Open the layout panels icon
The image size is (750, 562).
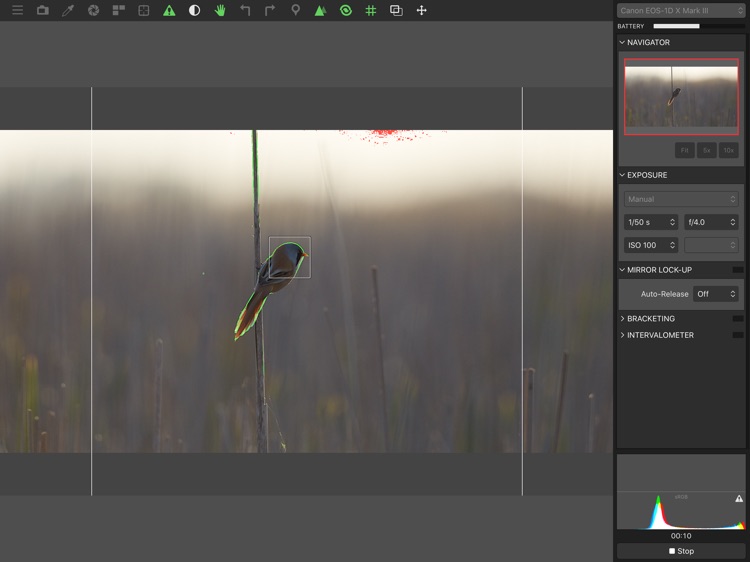pyautogui.click(x=119, y=10)
